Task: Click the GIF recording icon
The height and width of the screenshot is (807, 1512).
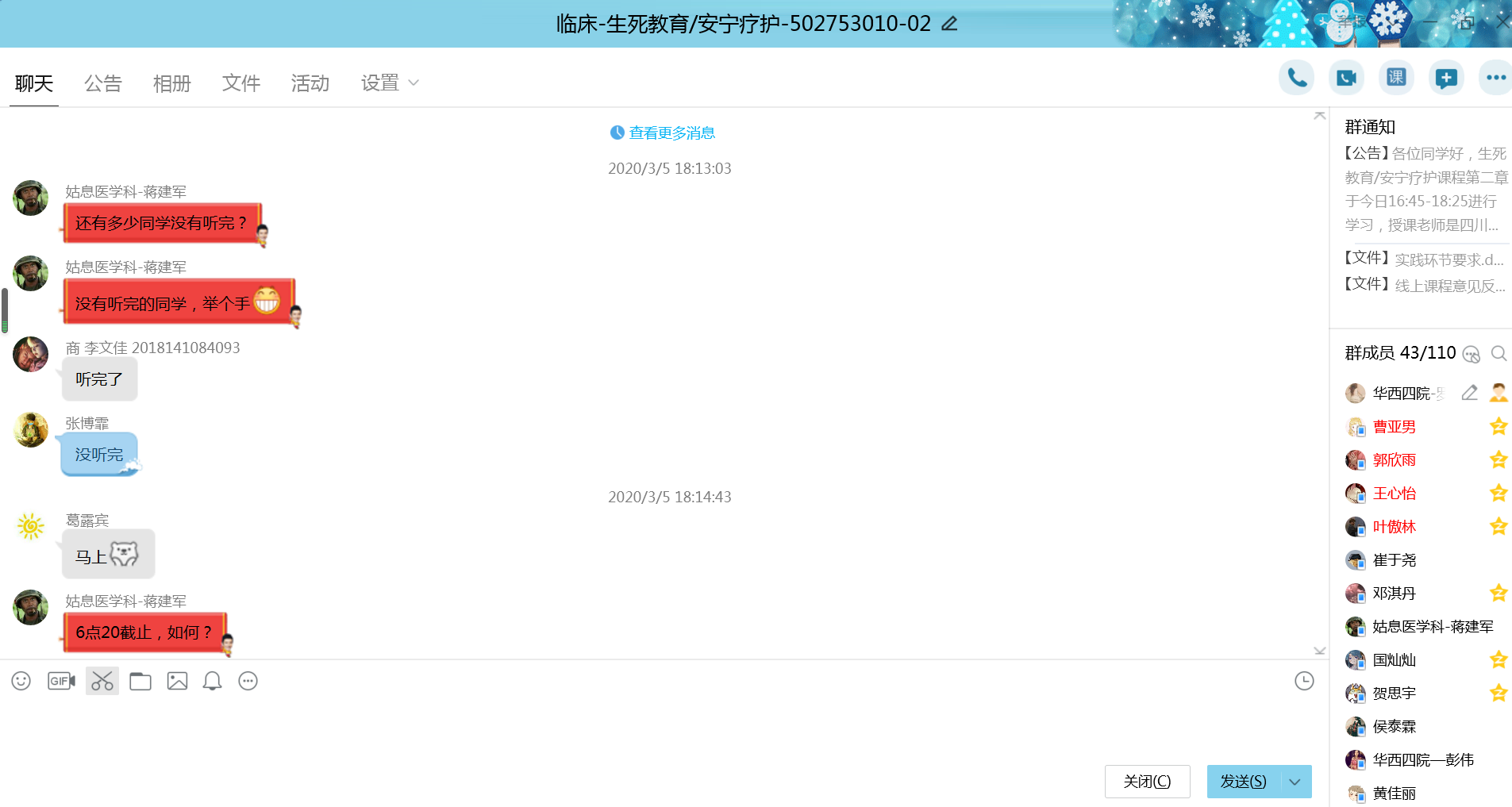Action: [61, 681]
